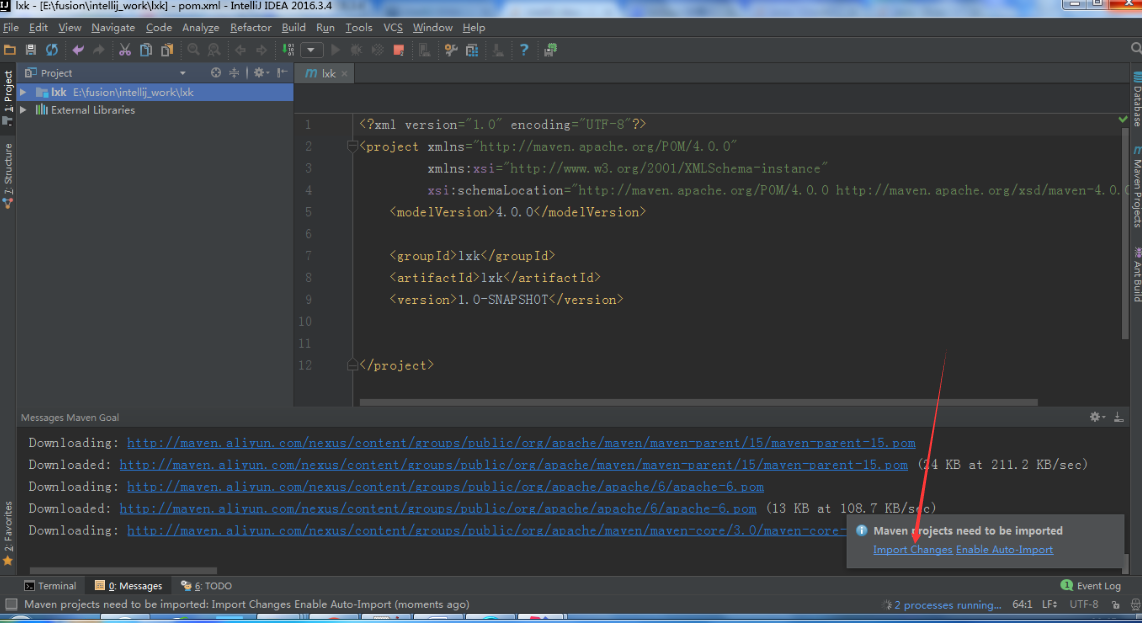This screenshot has height=623, width=1142.
Task: Click the Cut scissors icon
Action: coord(125,50)
